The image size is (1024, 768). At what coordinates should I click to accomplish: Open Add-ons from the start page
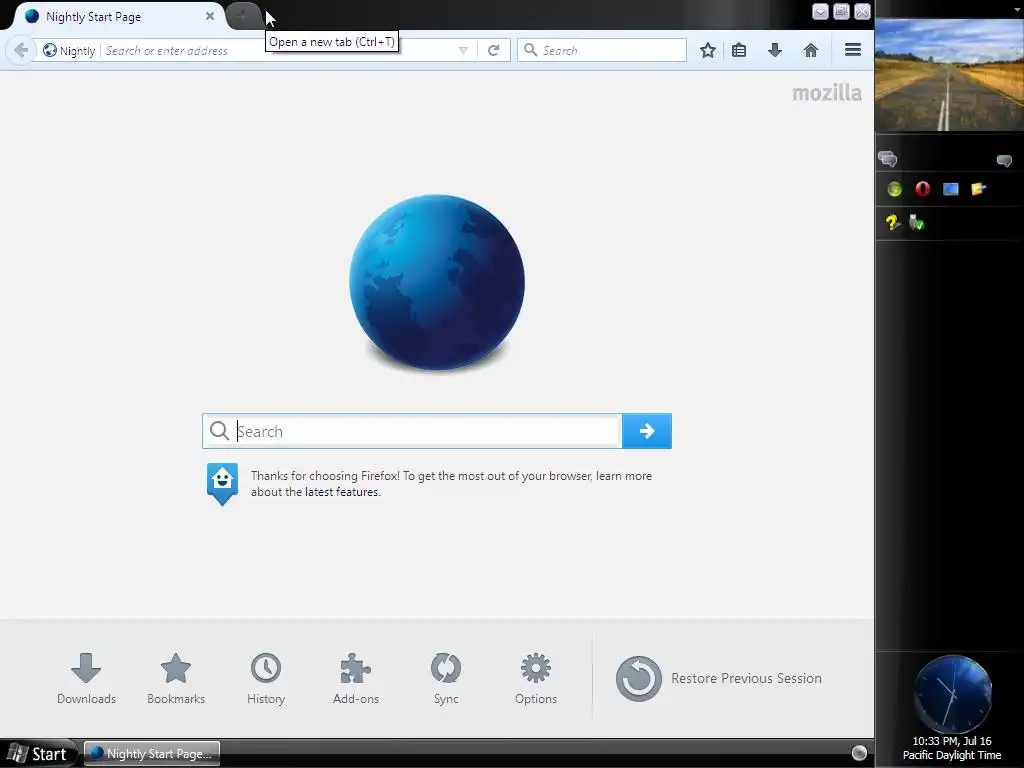(356, 679)
